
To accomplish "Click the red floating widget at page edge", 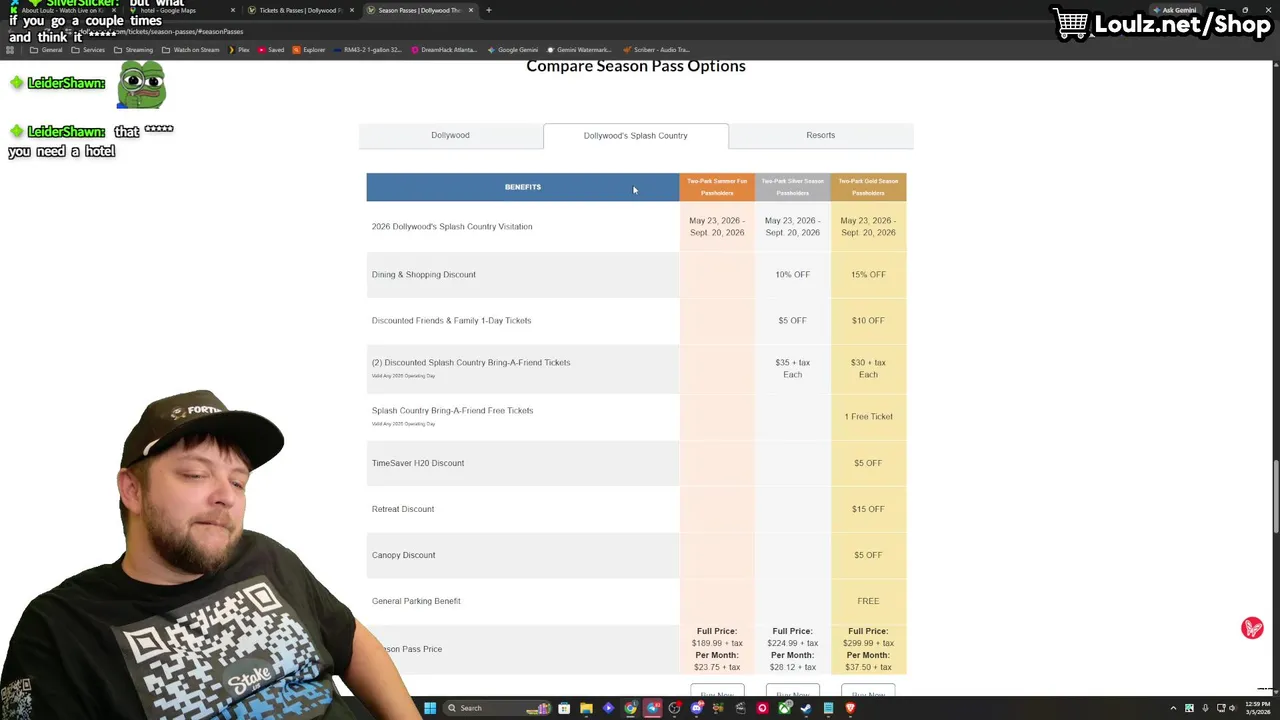I will pyautogui.click(x=1252, y=628).
